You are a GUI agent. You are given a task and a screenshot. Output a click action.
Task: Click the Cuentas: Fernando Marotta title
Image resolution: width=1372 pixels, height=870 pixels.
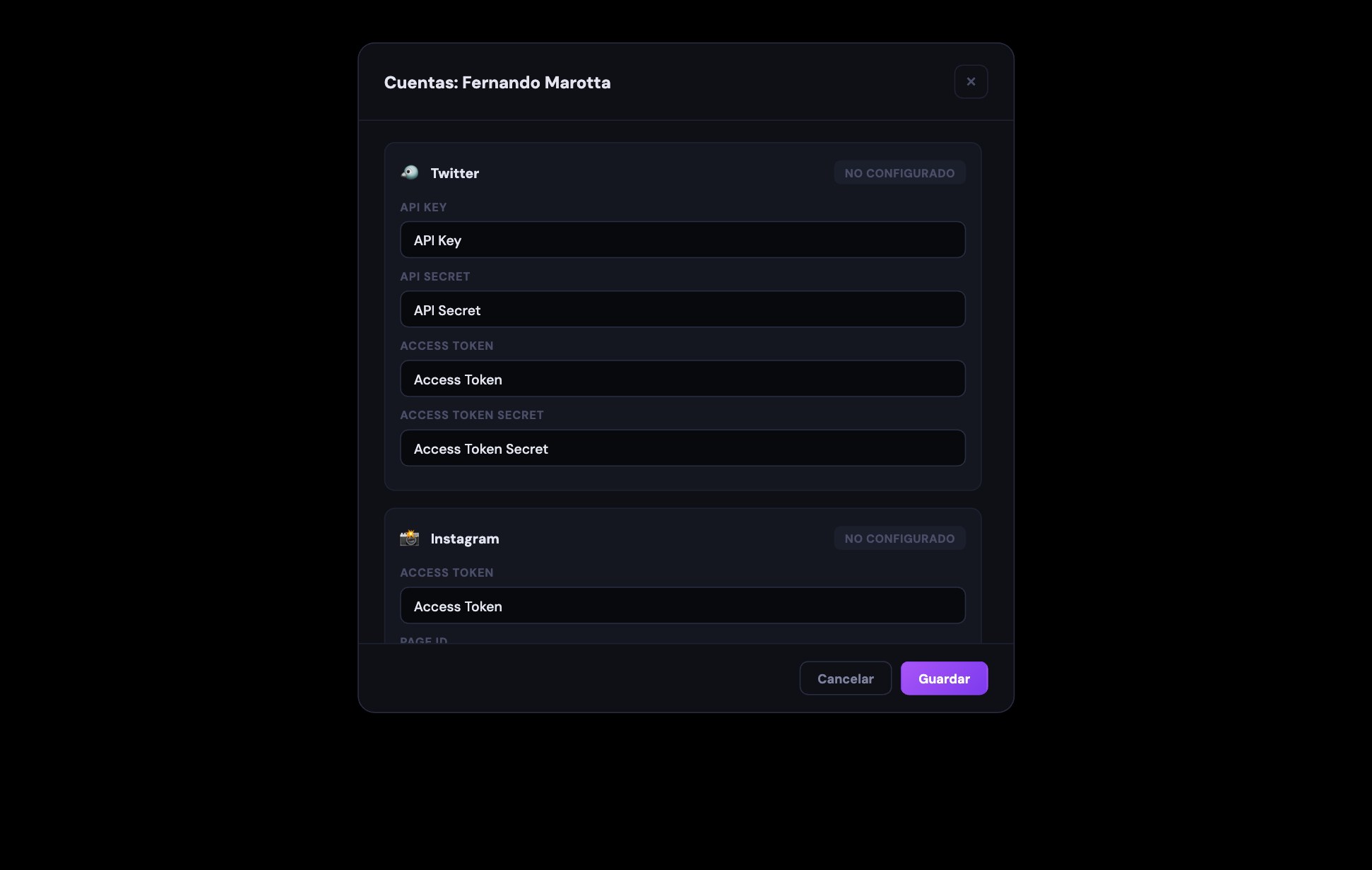[x=497, y=83]
